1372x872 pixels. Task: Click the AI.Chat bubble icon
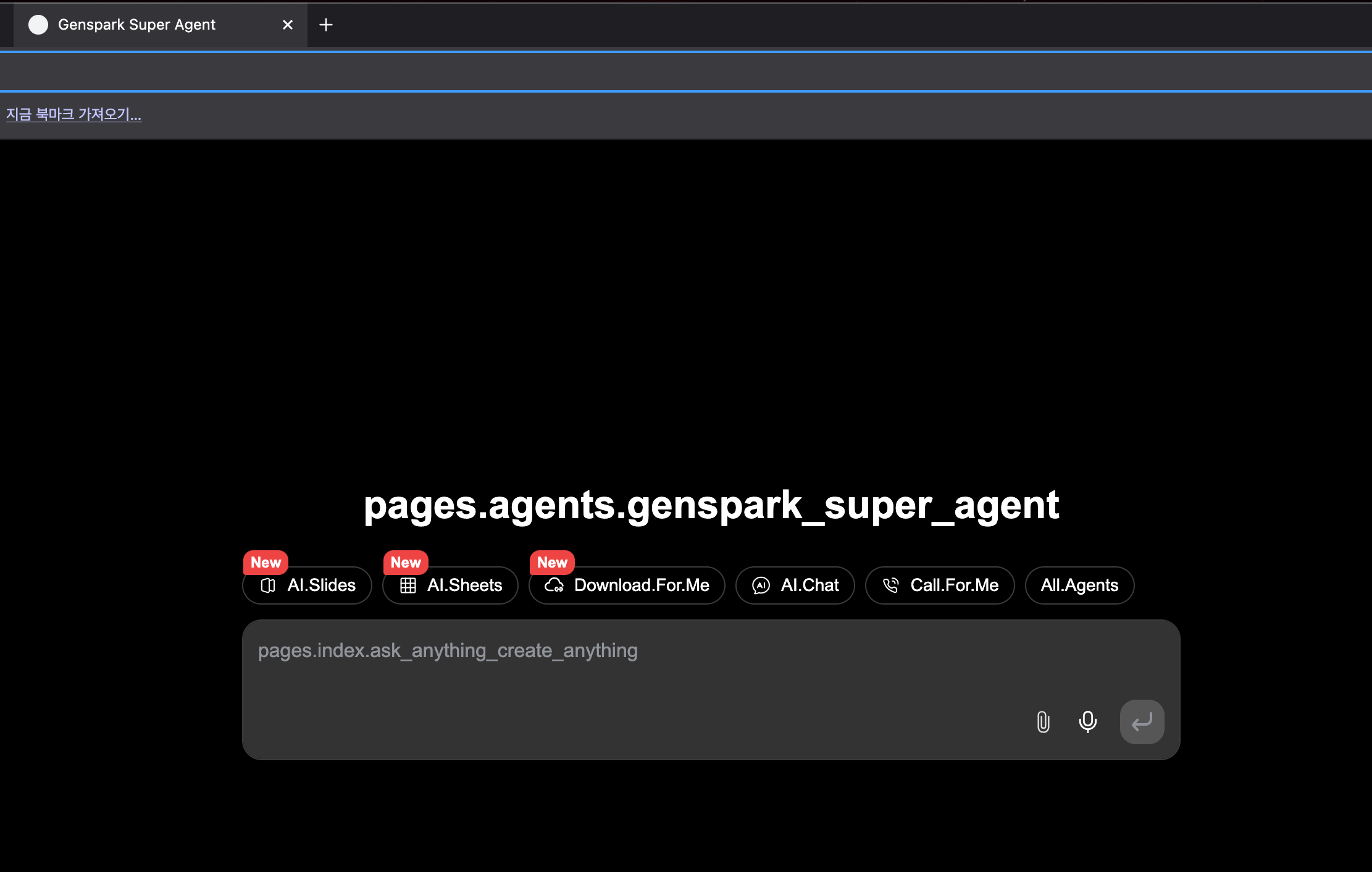click(x=761, y=585)
